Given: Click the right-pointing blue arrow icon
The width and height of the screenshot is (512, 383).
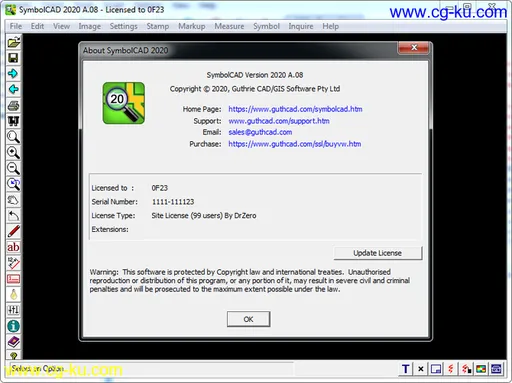Looking at the screenshot, I should click(13, 73).
